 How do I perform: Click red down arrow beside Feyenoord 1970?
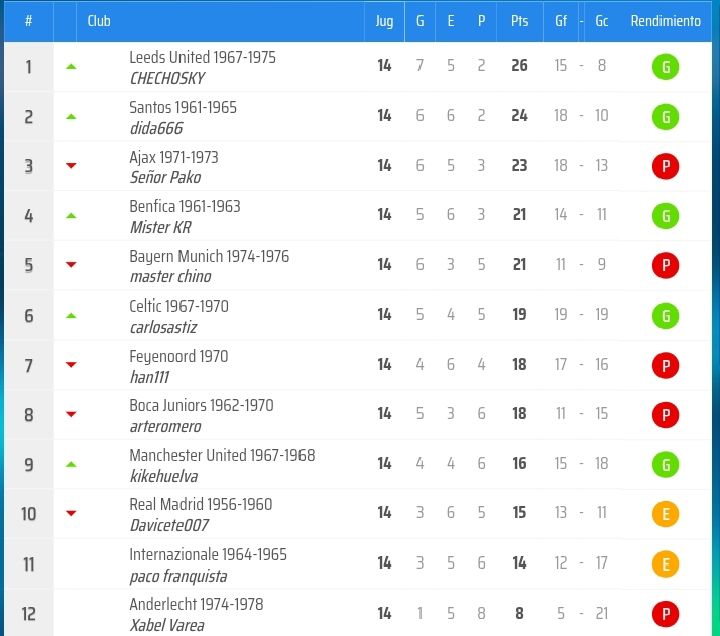pos(71,365)
